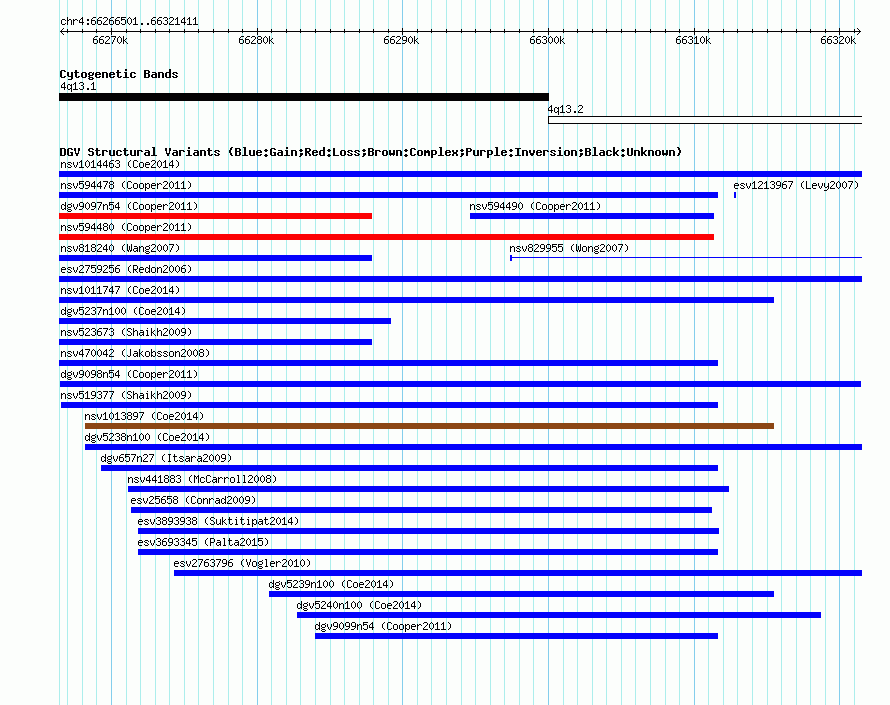This screenshot has width=890, height=705.
Task: Click the blue dgv5239n100 gain bar
Action: click(522, 594)
